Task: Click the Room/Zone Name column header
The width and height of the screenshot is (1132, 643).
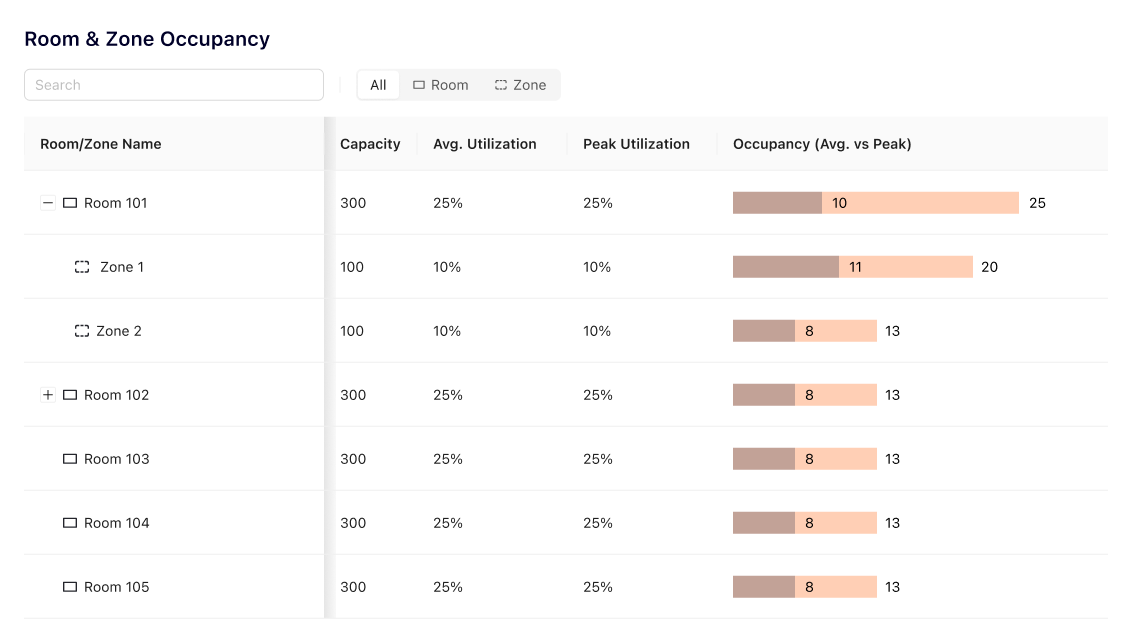Action: pyautogui.click(x=100, y=144)
